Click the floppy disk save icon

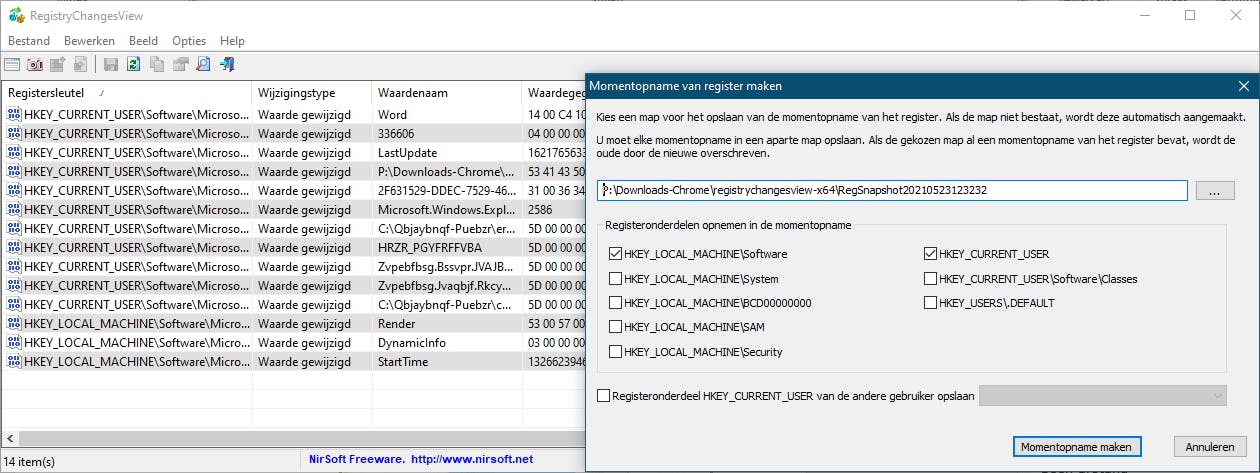[110, 65]
